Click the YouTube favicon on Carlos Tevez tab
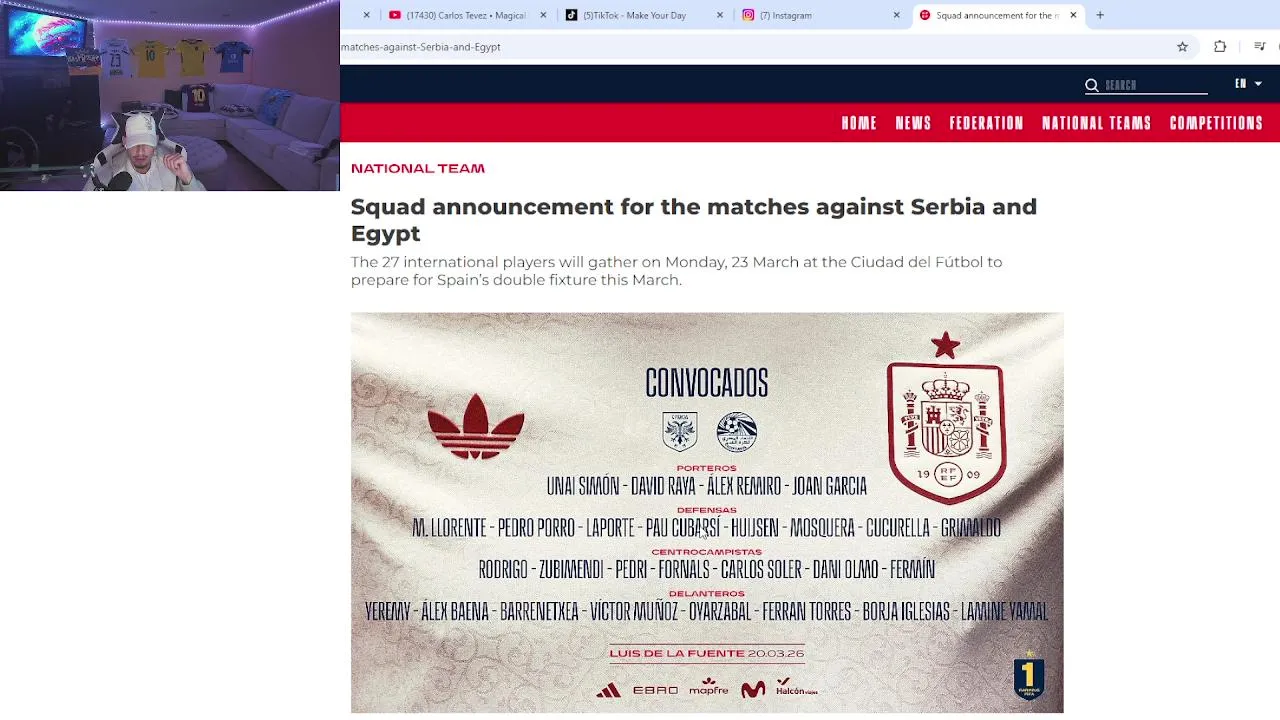The width and height of the screenshot is (1280, 720). (395, 15)
